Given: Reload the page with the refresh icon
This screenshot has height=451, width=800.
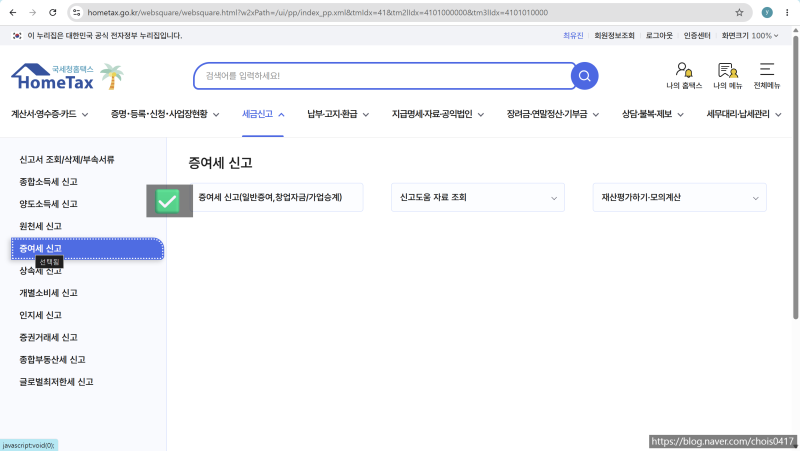Looking at the screenshot, I should click(53, 12).
